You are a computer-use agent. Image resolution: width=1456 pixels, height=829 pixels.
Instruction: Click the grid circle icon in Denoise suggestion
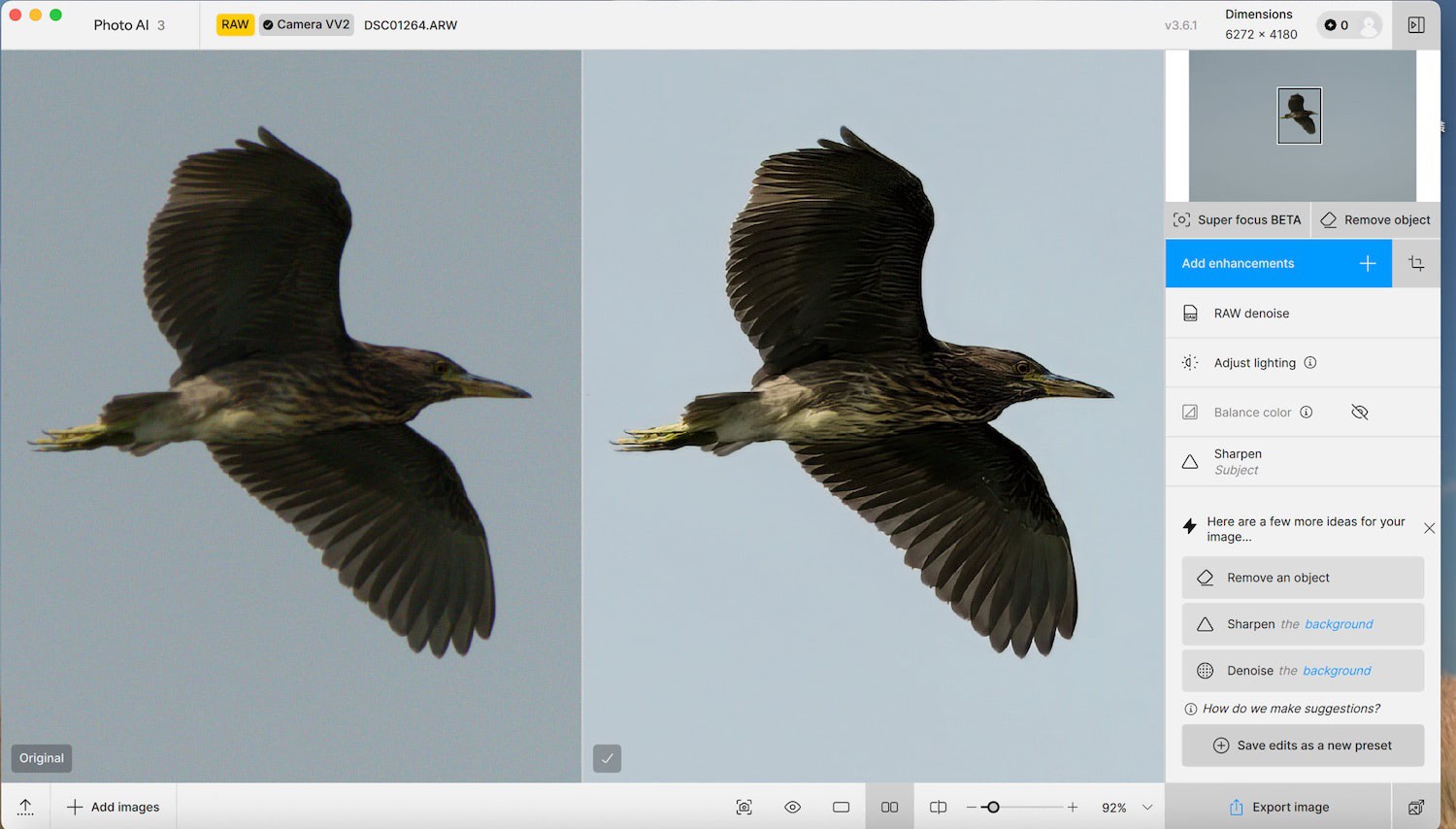(x=1205, y=671)
